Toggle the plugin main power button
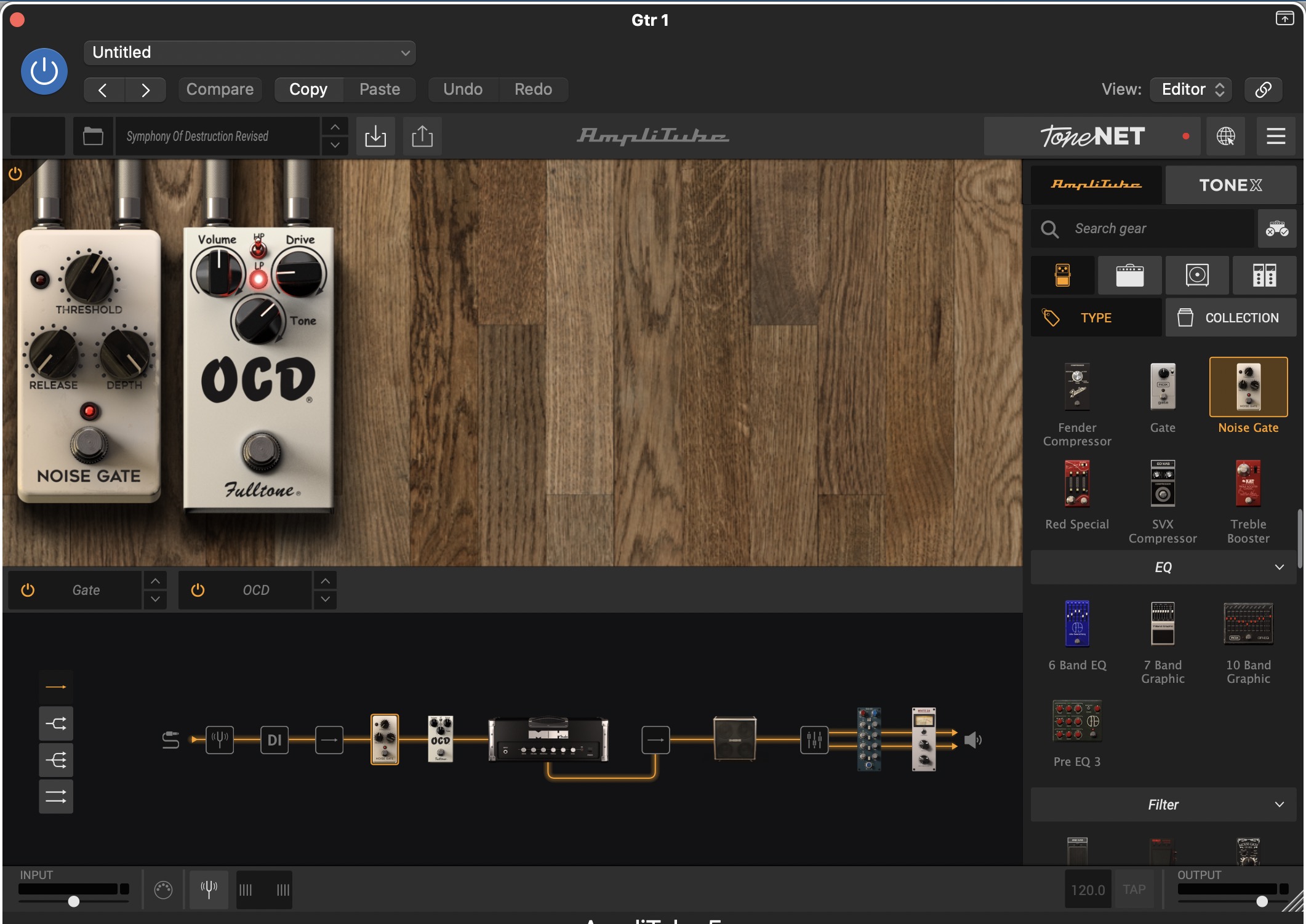1306x924 pixels. click(x=44, y=71)
